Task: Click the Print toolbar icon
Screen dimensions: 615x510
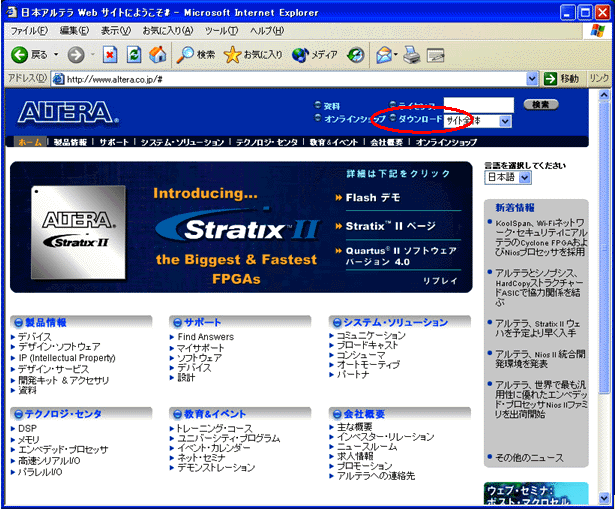Action: [x=411, y=54]
